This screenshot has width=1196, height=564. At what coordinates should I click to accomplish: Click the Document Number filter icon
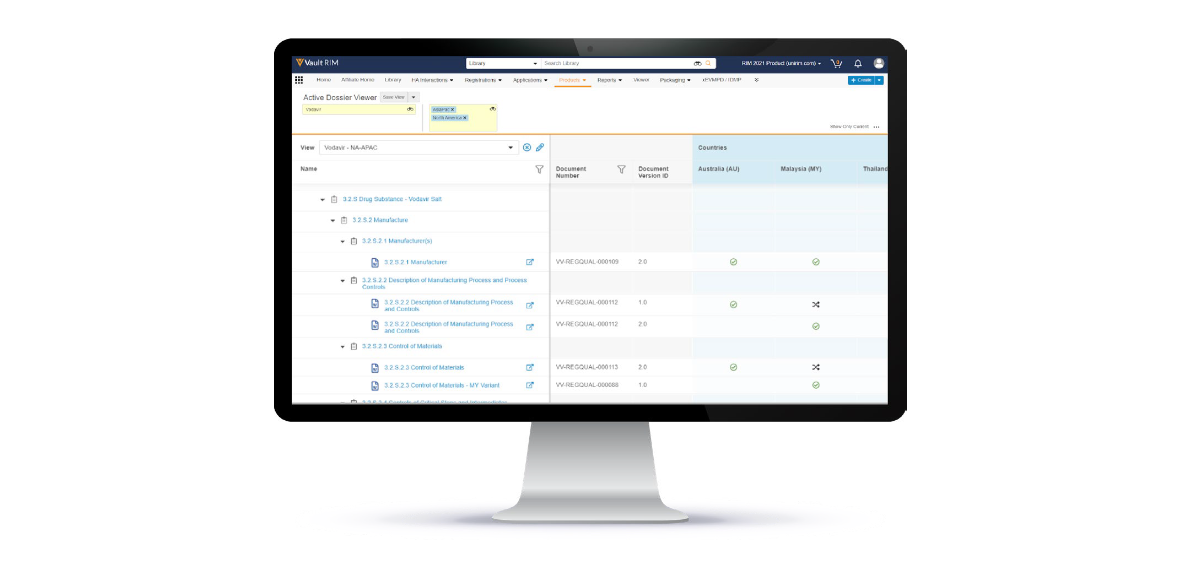click(621, 169)
